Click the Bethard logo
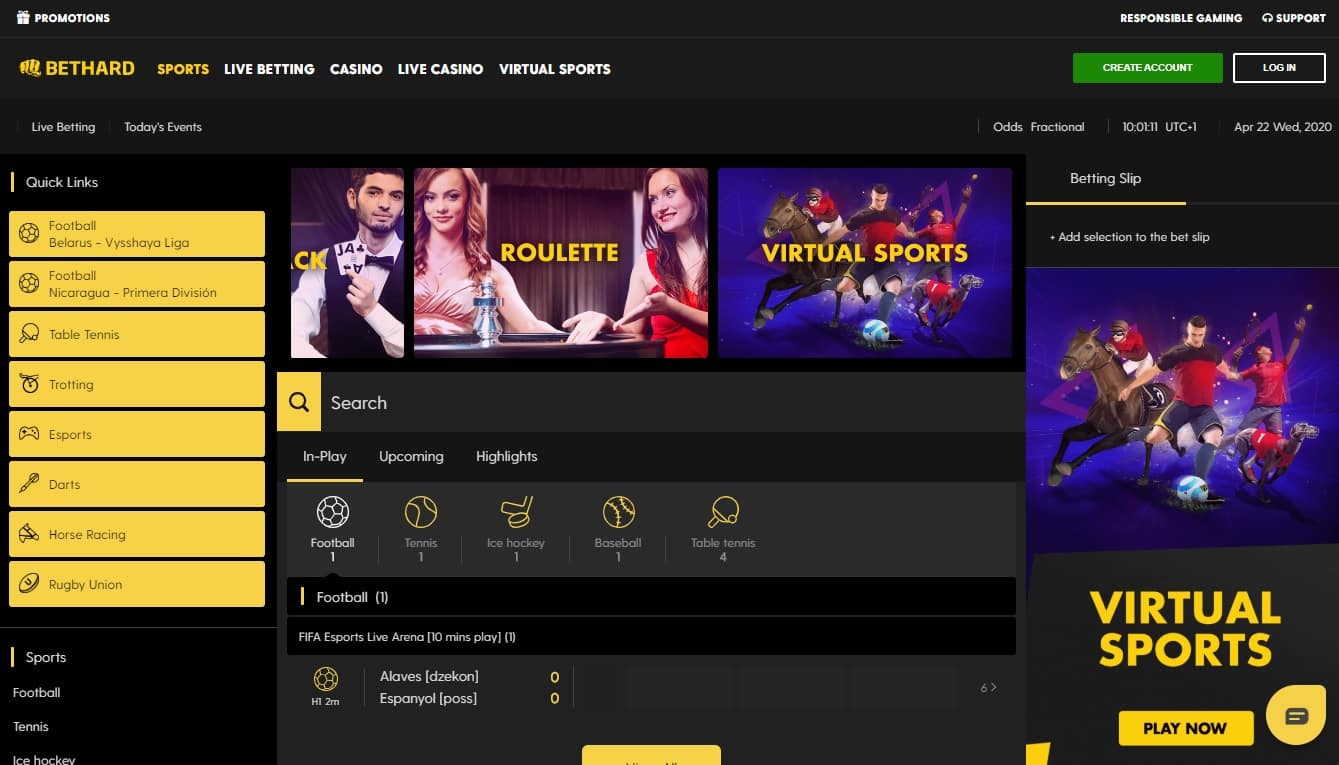The image size is (1339, 765). click(77, 68)
